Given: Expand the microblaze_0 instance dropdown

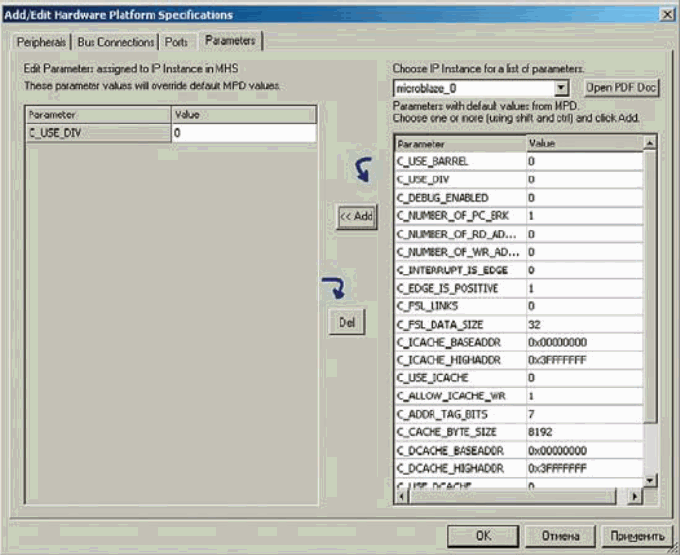Looking at the screenshot, I should coord(561,88).
